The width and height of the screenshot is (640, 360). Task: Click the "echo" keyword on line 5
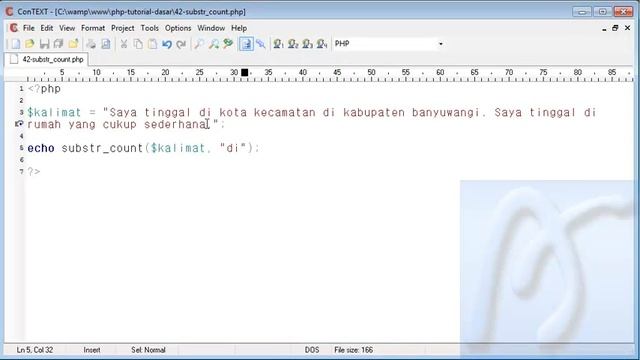point(41,148)
